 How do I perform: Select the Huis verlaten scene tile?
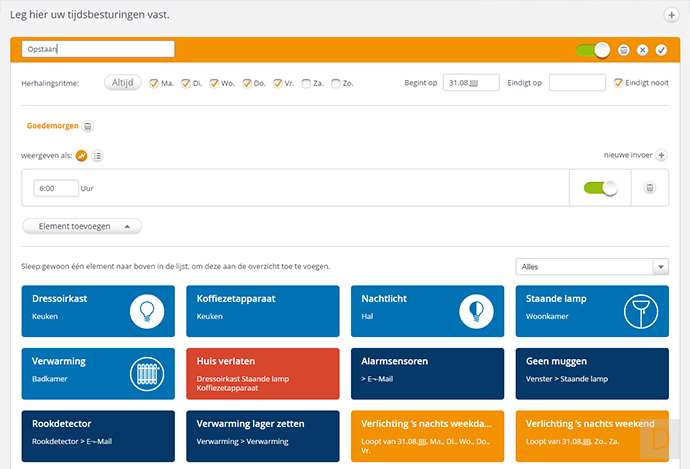[x=262, y=374]
